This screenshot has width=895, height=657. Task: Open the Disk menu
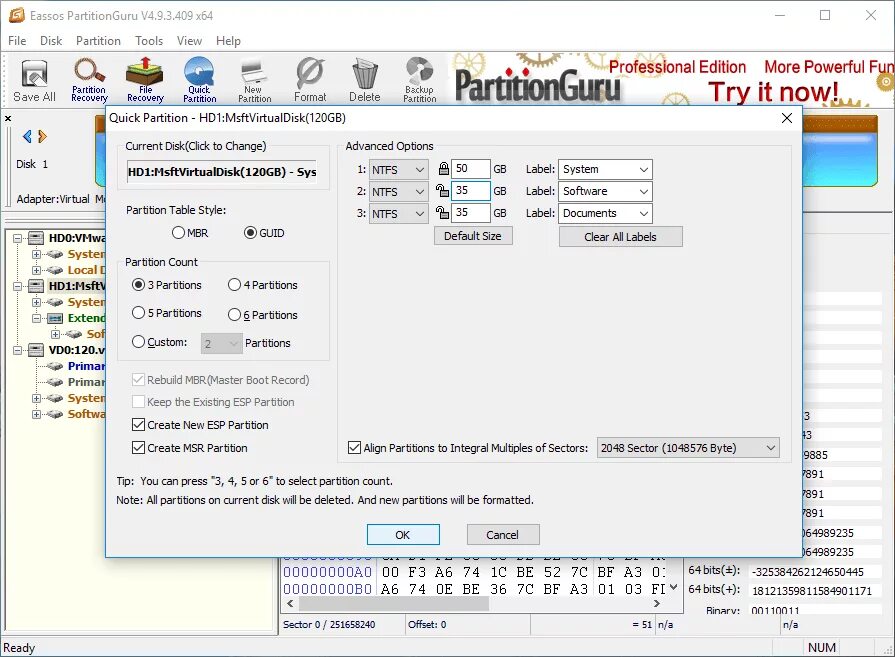(x=51, y=41)
